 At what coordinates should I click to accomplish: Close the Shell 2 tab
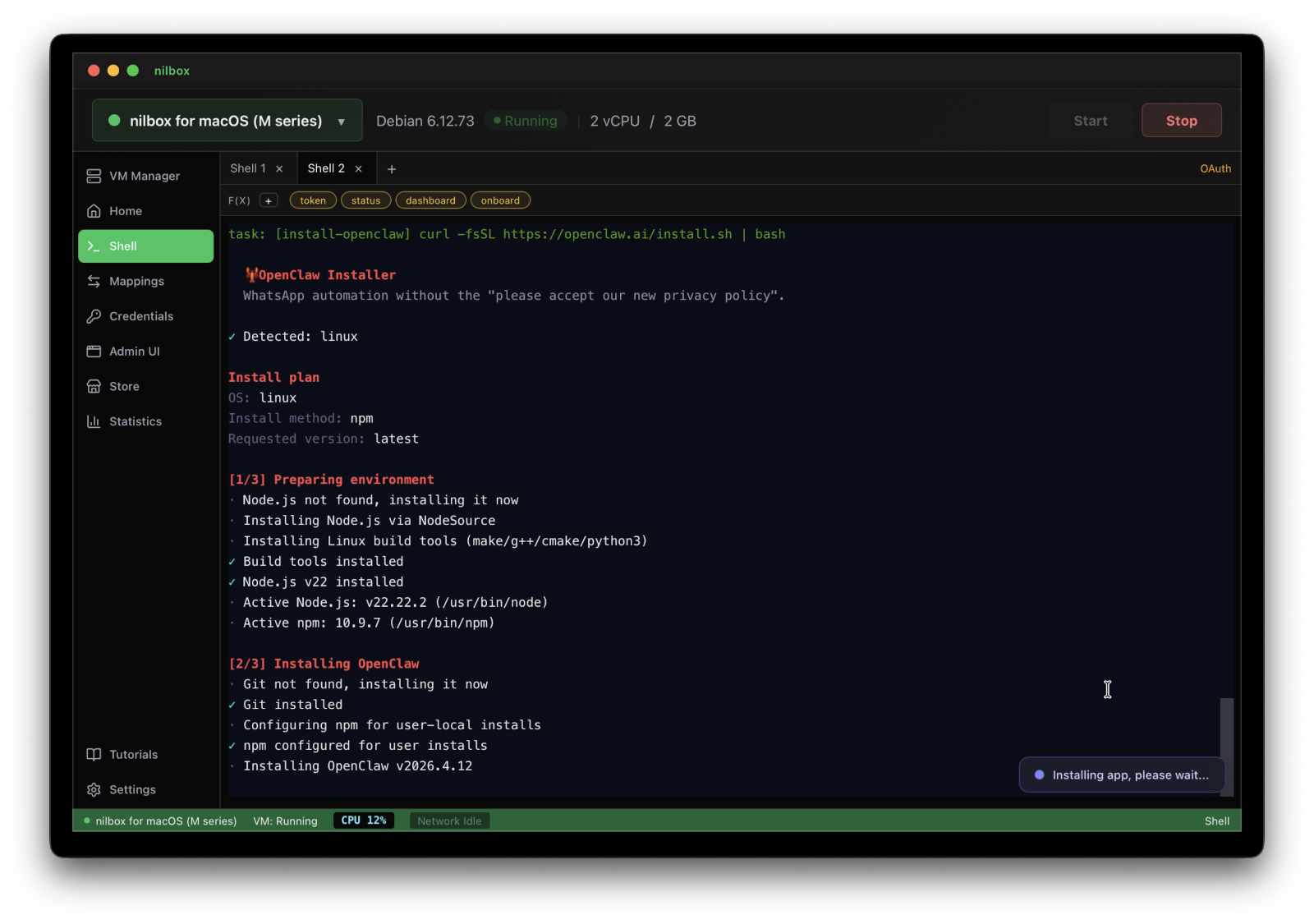pyautogui.click(x=358, y=168)
